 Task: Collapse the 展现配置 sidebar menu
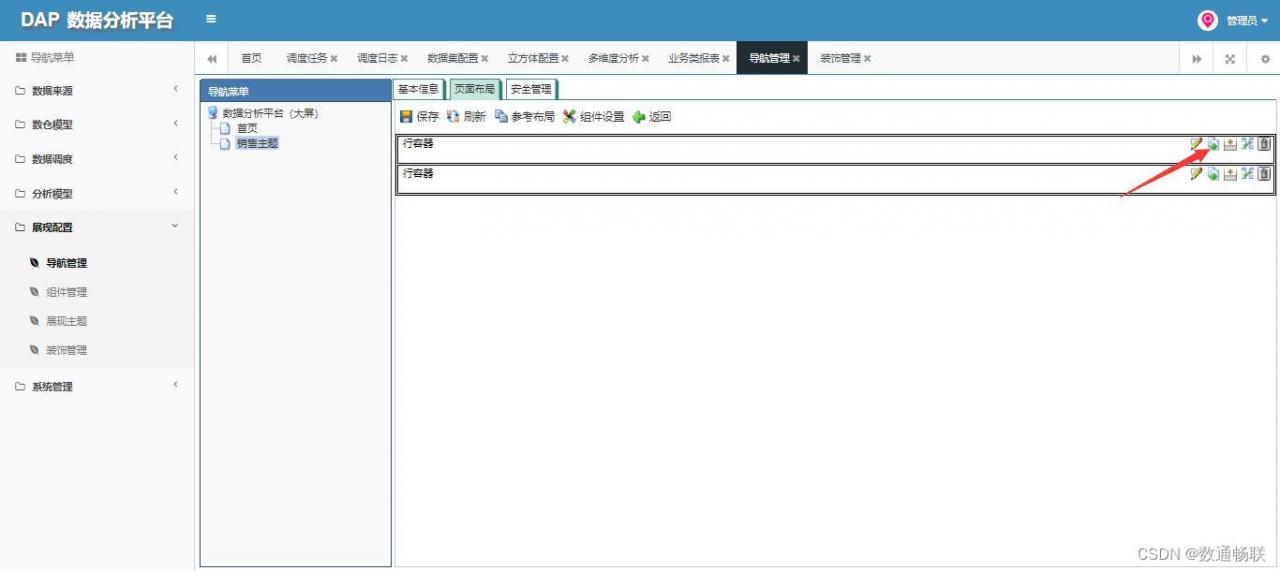tap(97, 227)
